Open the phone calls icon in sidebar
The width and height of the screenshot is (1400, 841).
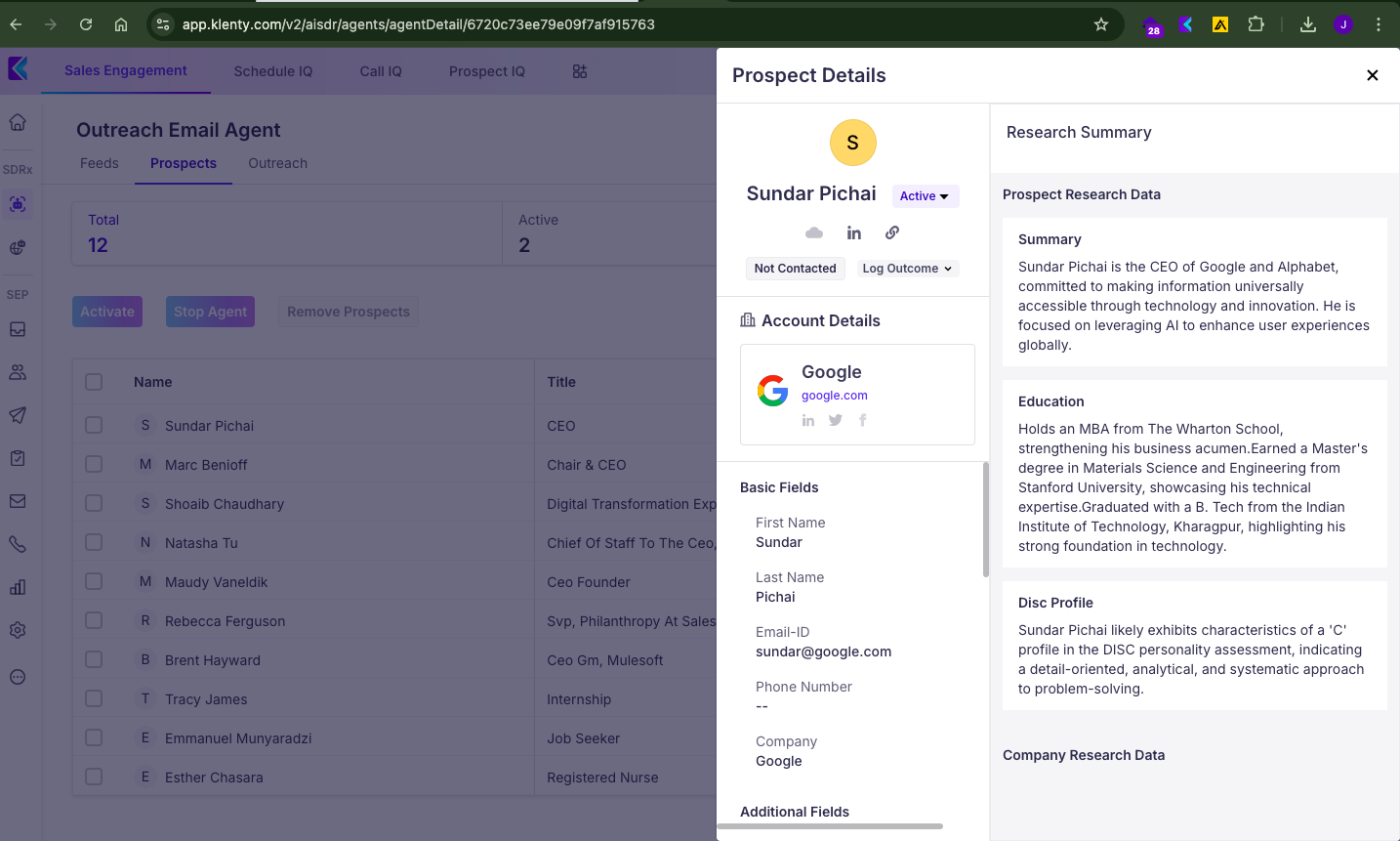click(x=18, y=544)
